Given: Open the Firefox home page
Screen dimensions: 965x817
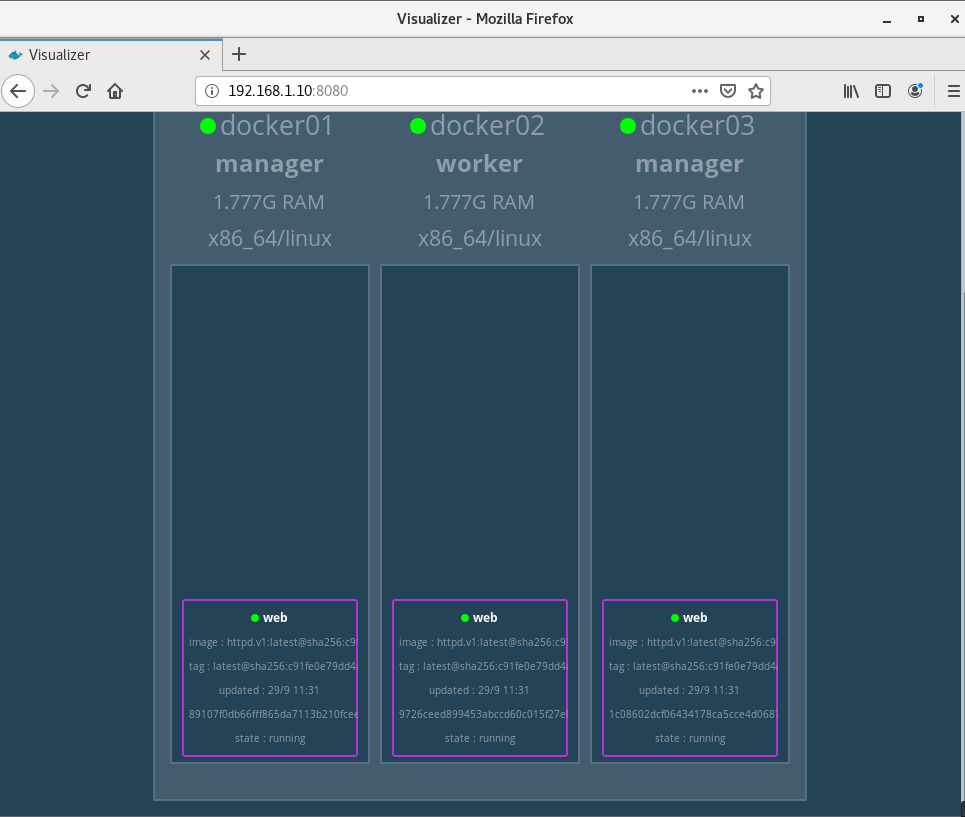Looking at the screenshot, I should tap(115, 91).
